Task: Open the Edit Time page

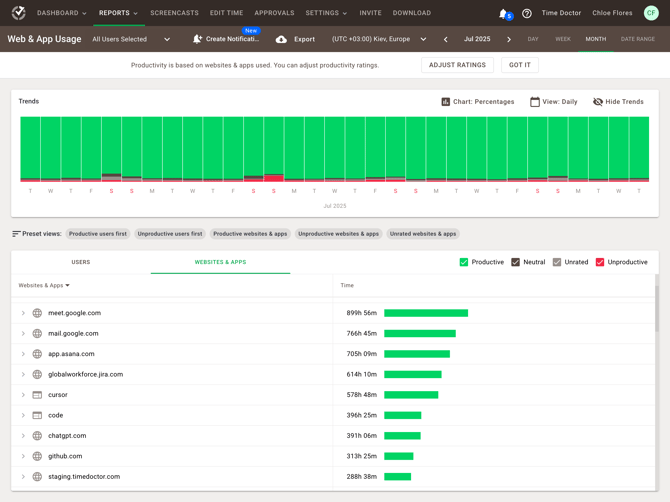Action: [226, 13]
